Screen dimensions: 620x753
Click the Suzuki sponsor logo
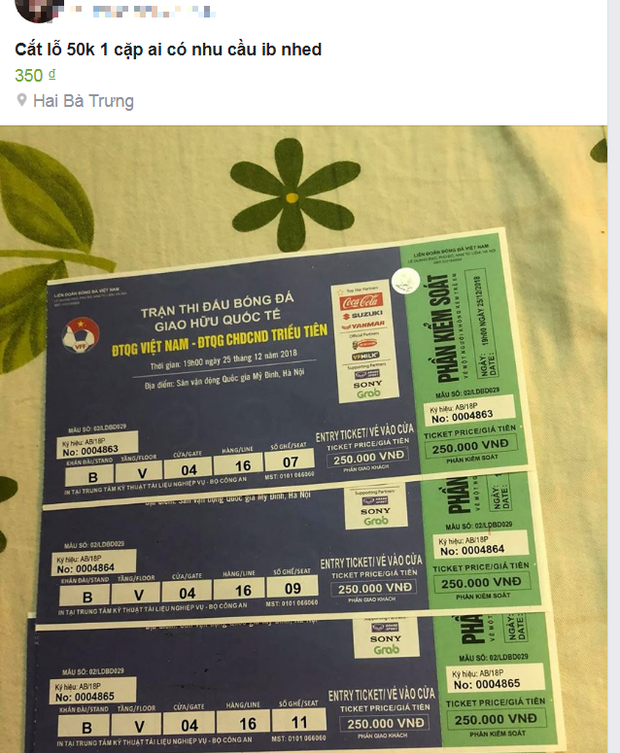pyautogui.click(x=363, y=315)
